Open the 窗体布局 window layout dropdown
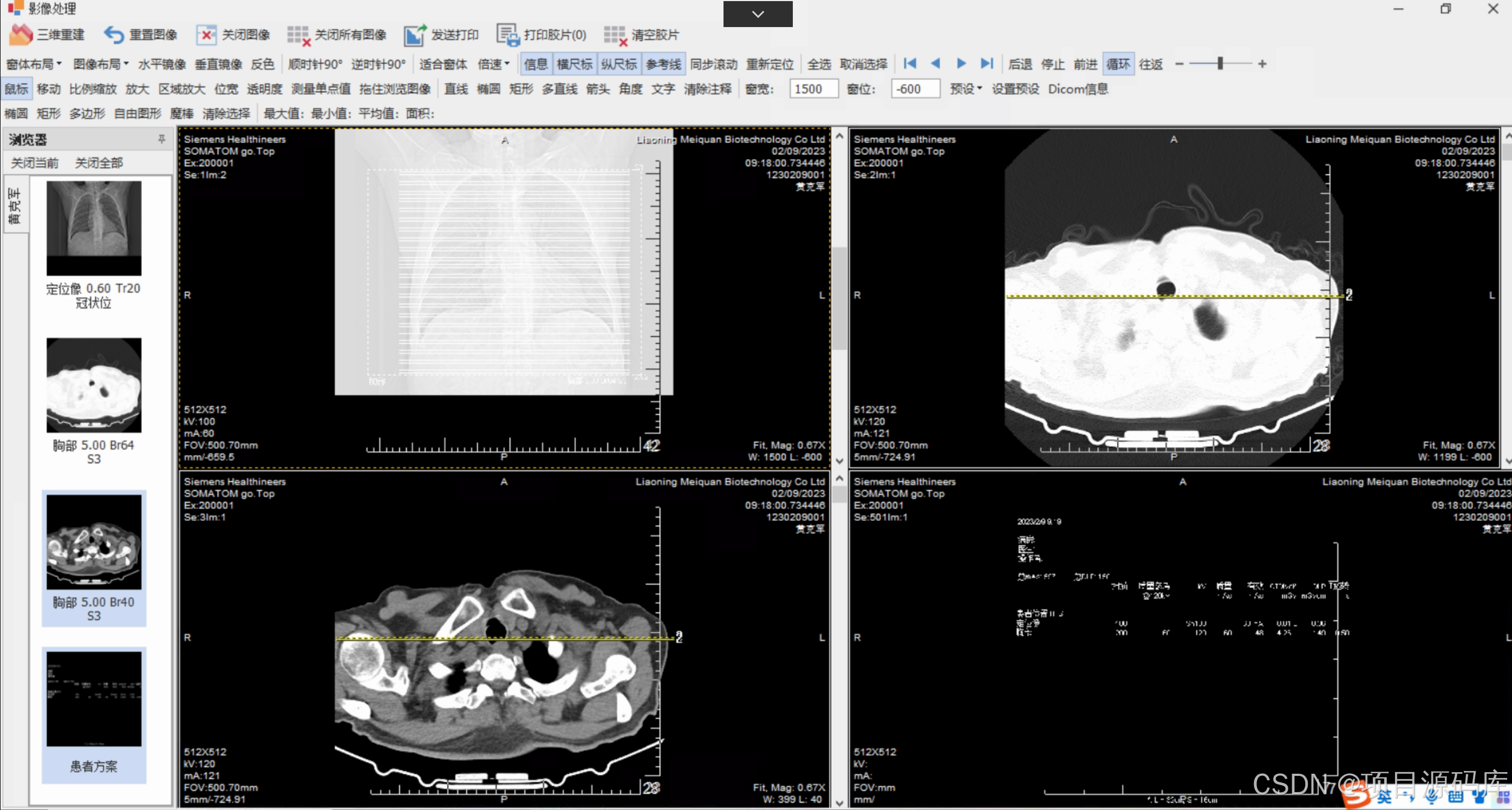This screenshot has height=810, width=1512. point(34,64)
